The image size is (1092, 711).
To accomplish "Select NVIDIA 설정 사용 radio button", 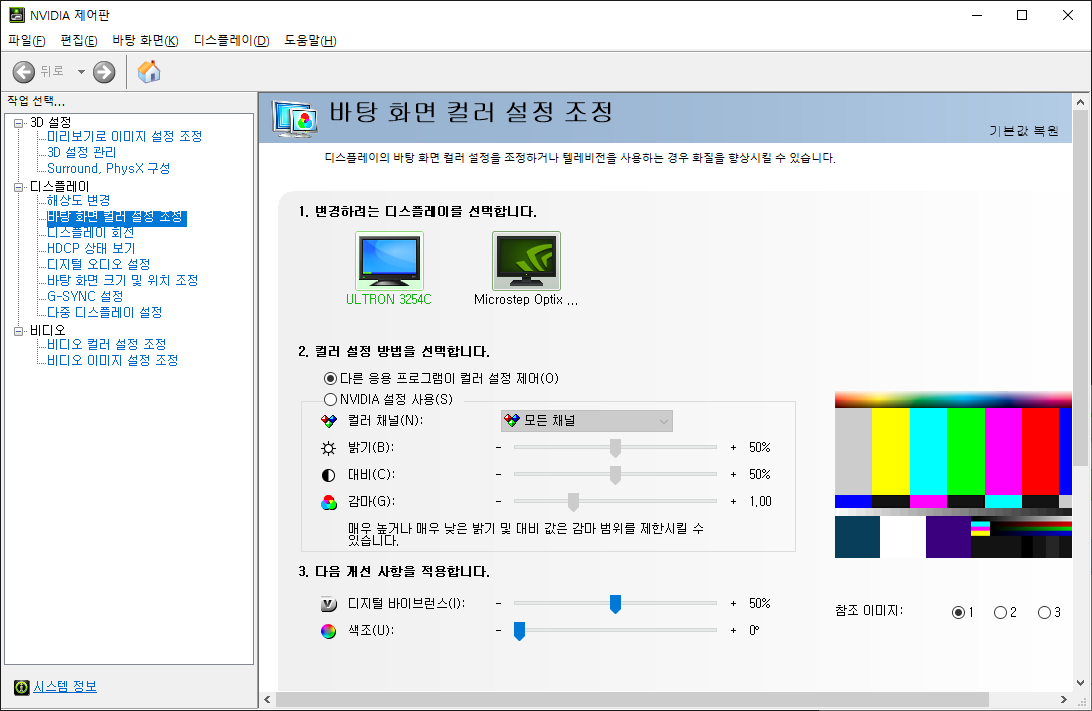I will (x=330, y=400).
